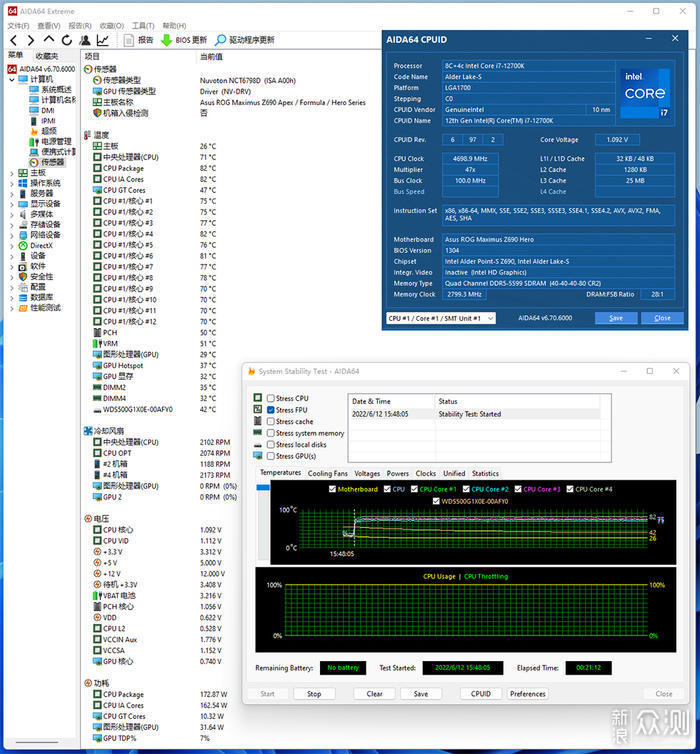
Task: Click the refresh icon in AIDA64 toolbar
Action: [x=66, y=40]
